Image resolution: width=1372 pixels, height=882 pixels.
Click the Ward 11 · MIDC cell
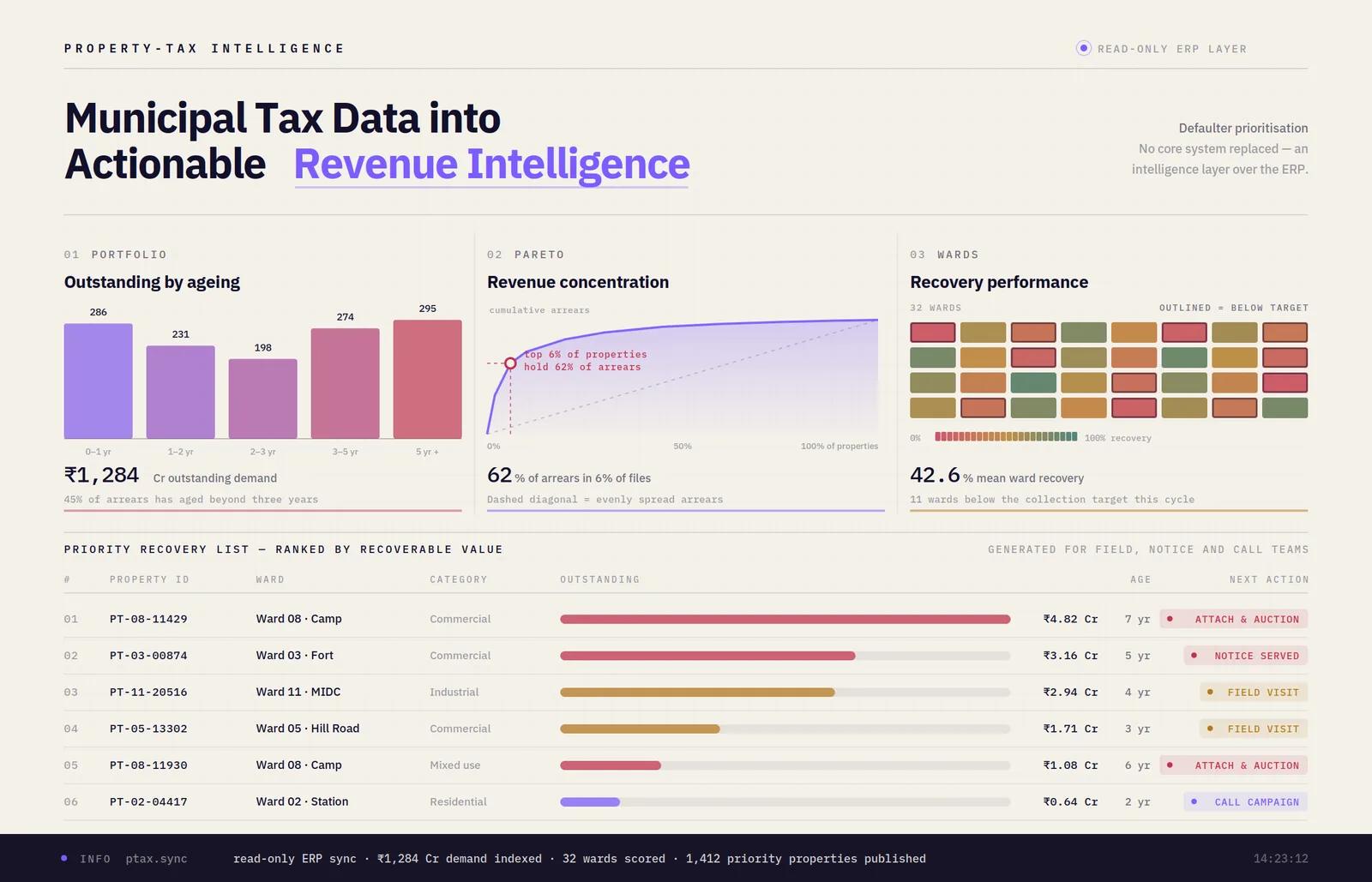(x=298, y=692)
